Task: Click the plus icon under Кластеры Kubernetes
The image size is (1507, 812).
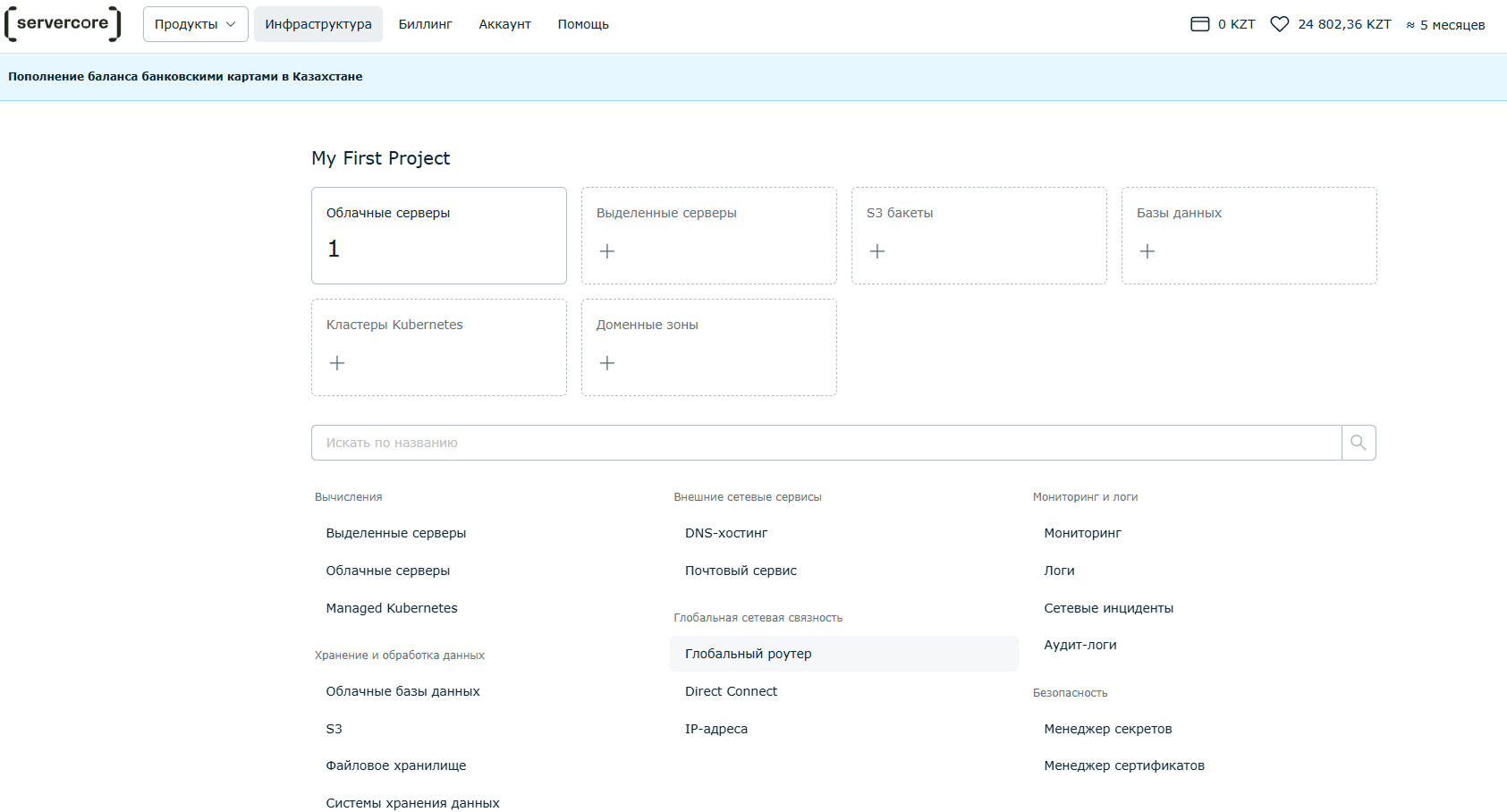Action: coord(337,363)
